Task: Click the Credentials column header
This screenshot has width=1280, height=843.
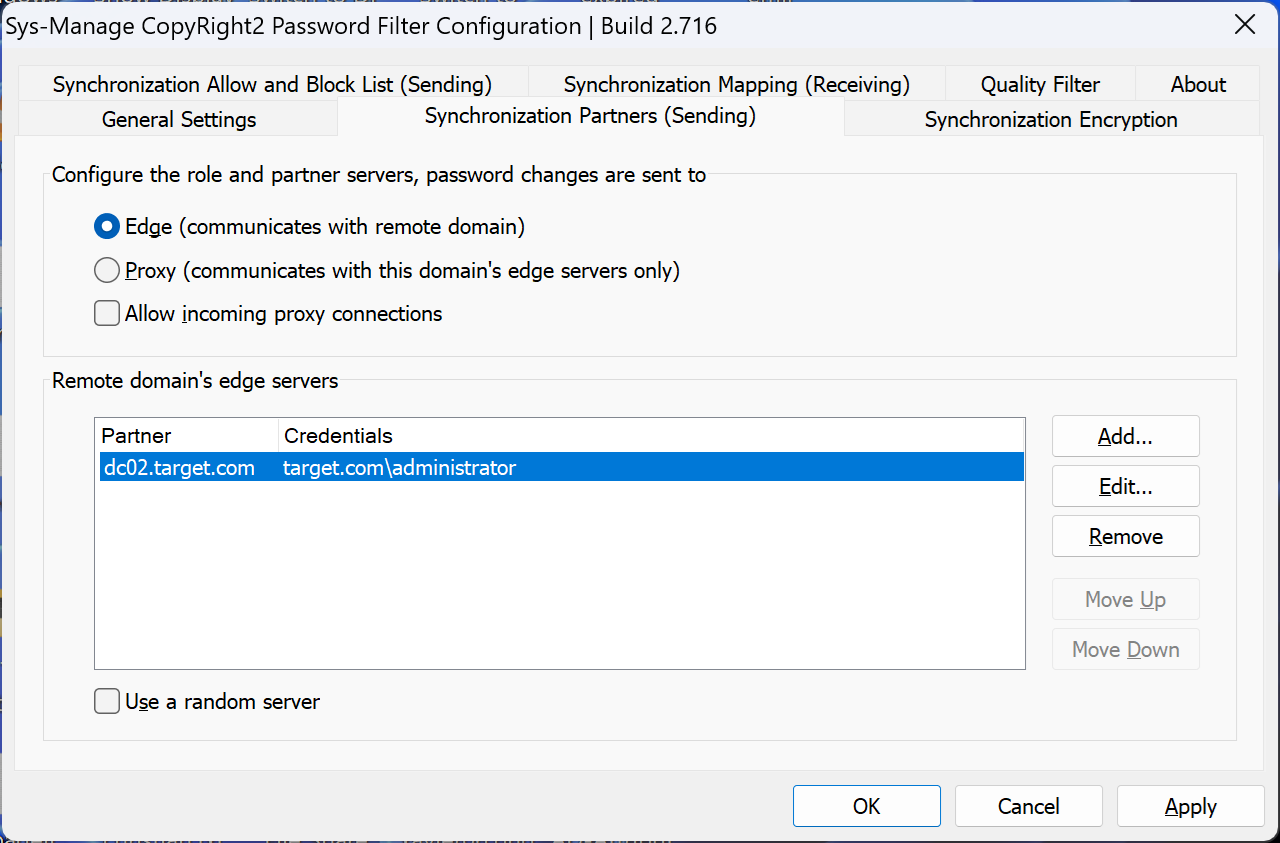Action: point(338,436)
